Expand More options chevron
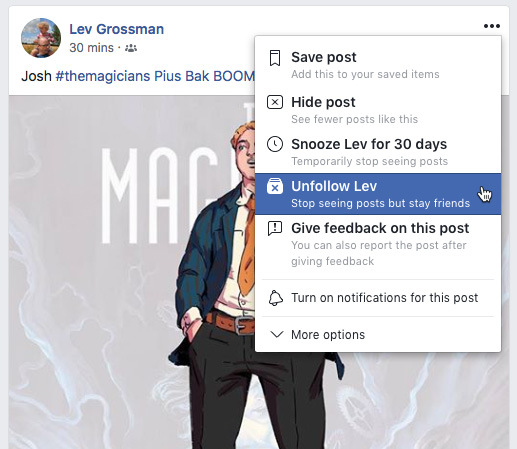This screenshot has width=517, height=449. (277, 334)
